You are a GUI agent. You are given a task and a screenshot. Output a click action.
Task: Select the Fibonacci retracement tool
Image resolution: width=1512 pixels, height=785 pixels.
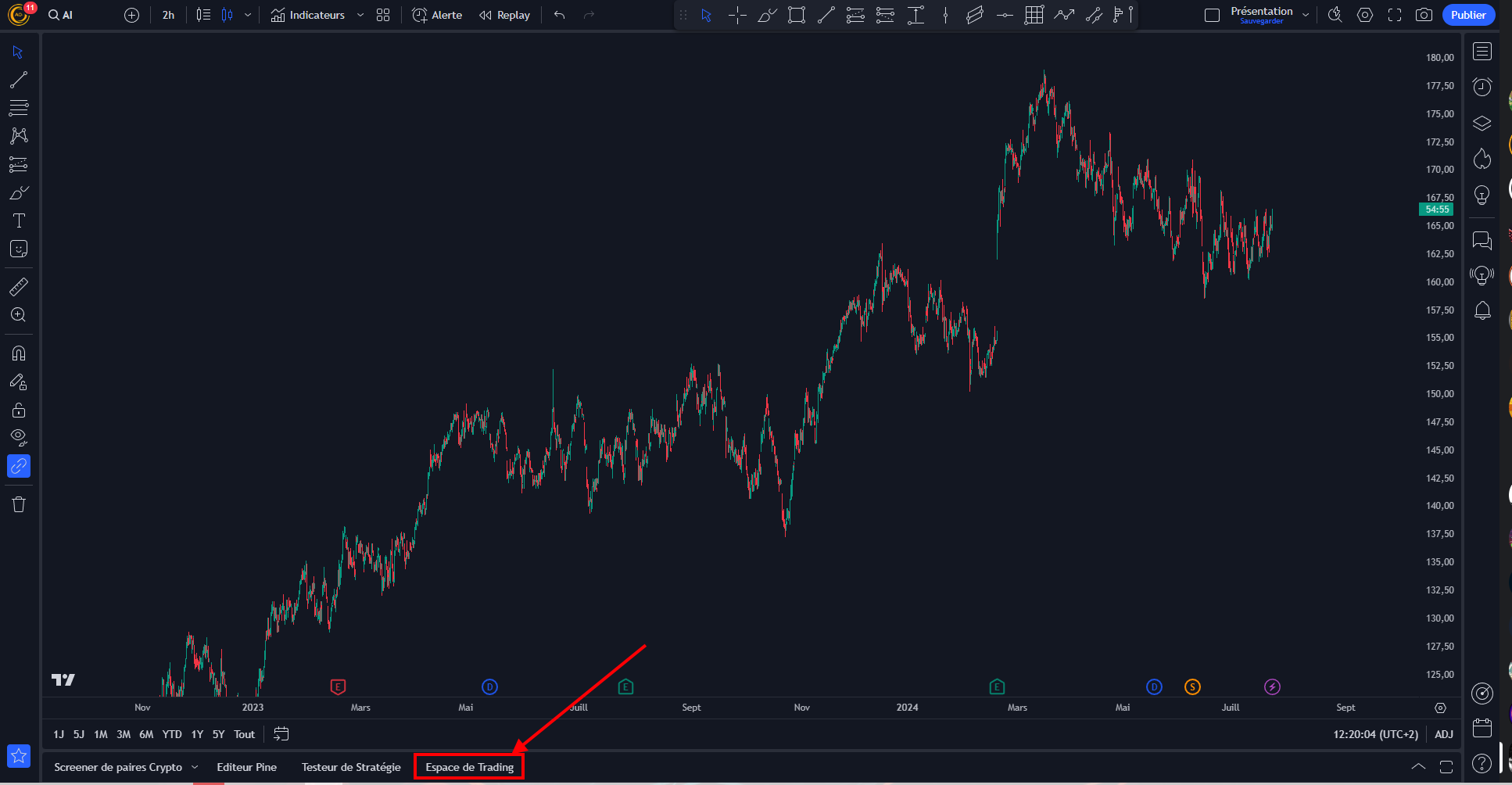point(19,108)
